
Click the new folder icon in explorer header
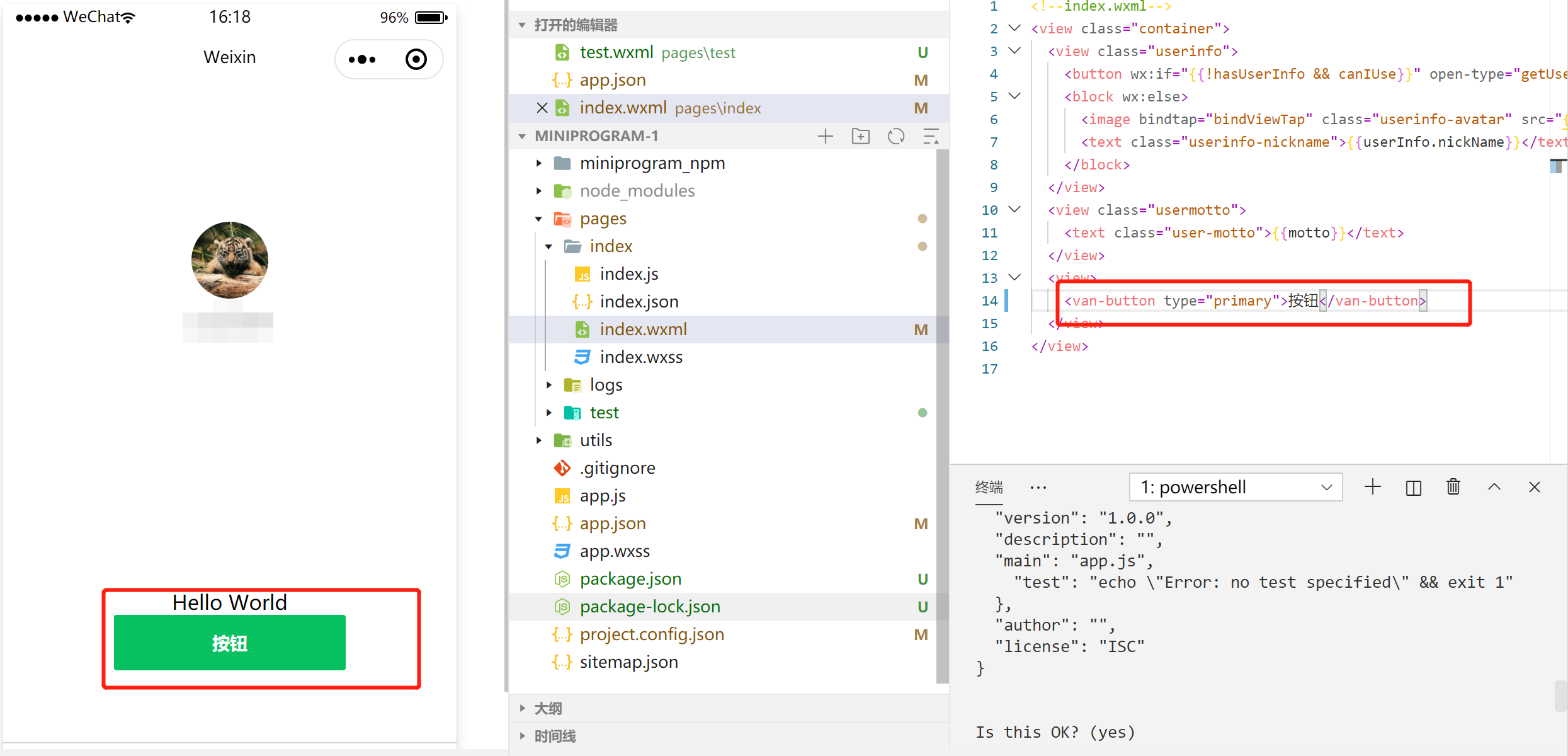tap(861, 136)
